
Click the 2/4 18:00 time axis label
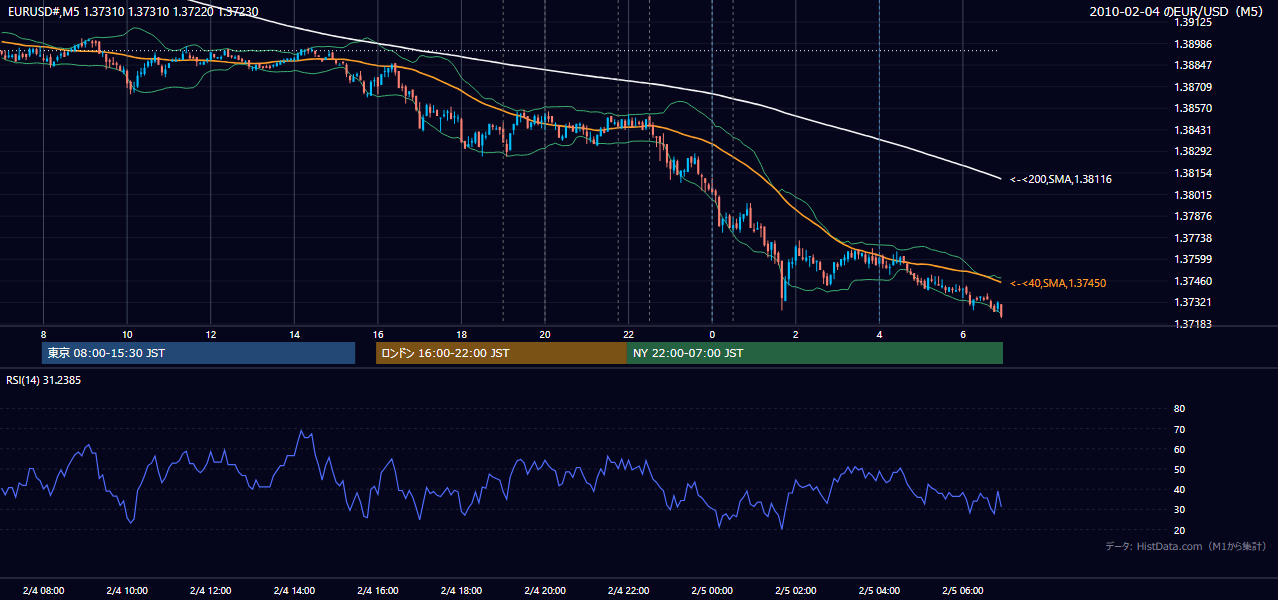(461, 590)
